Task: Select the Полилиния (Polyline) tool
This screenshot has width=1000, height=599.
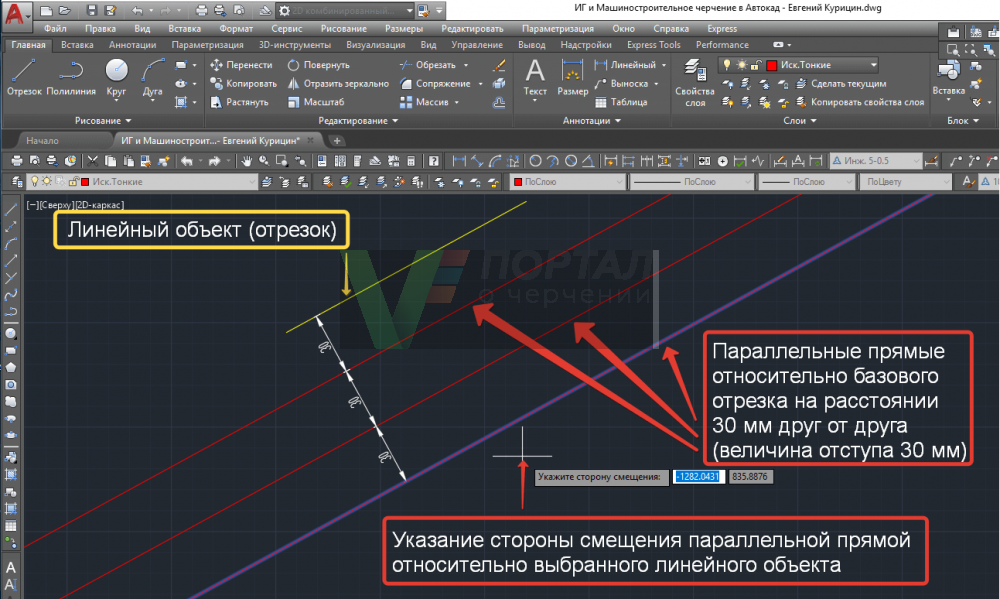Action: (x=71, y=78)
